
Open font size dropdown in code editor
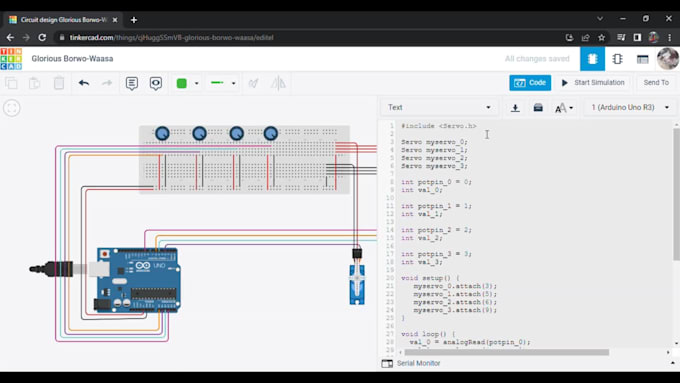[x=564, y=108]
